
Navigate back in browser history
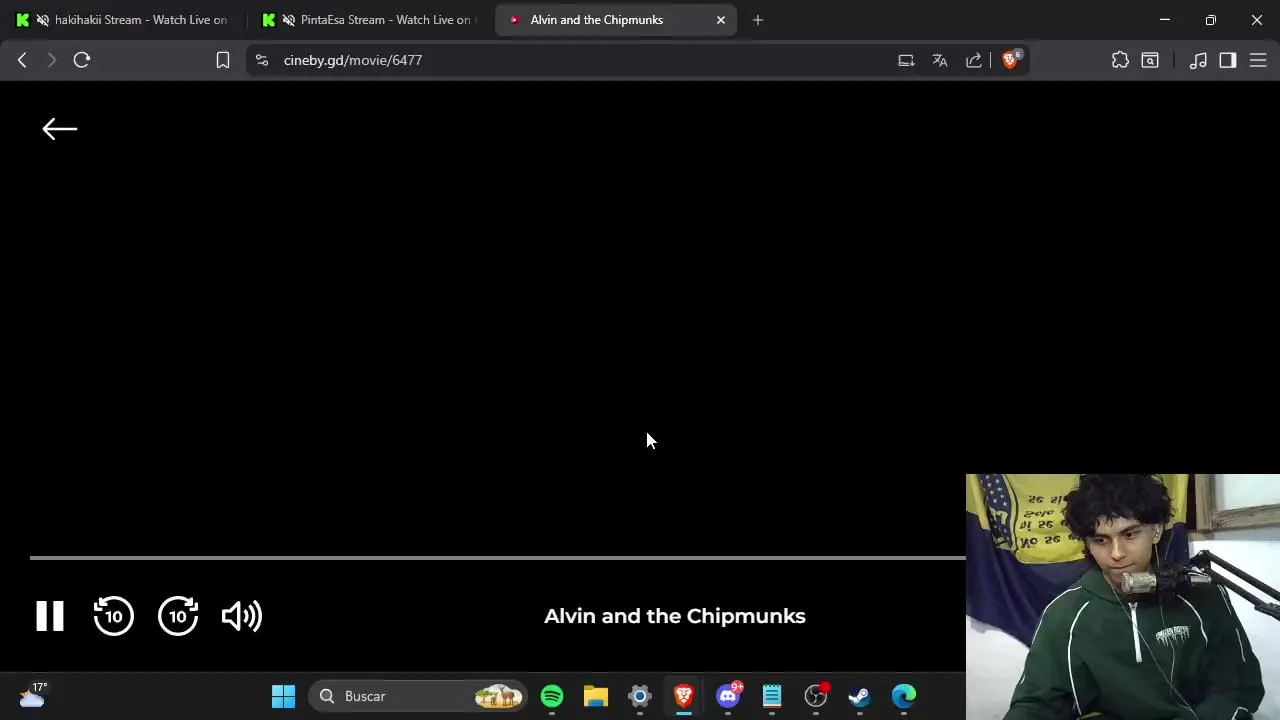22,60
